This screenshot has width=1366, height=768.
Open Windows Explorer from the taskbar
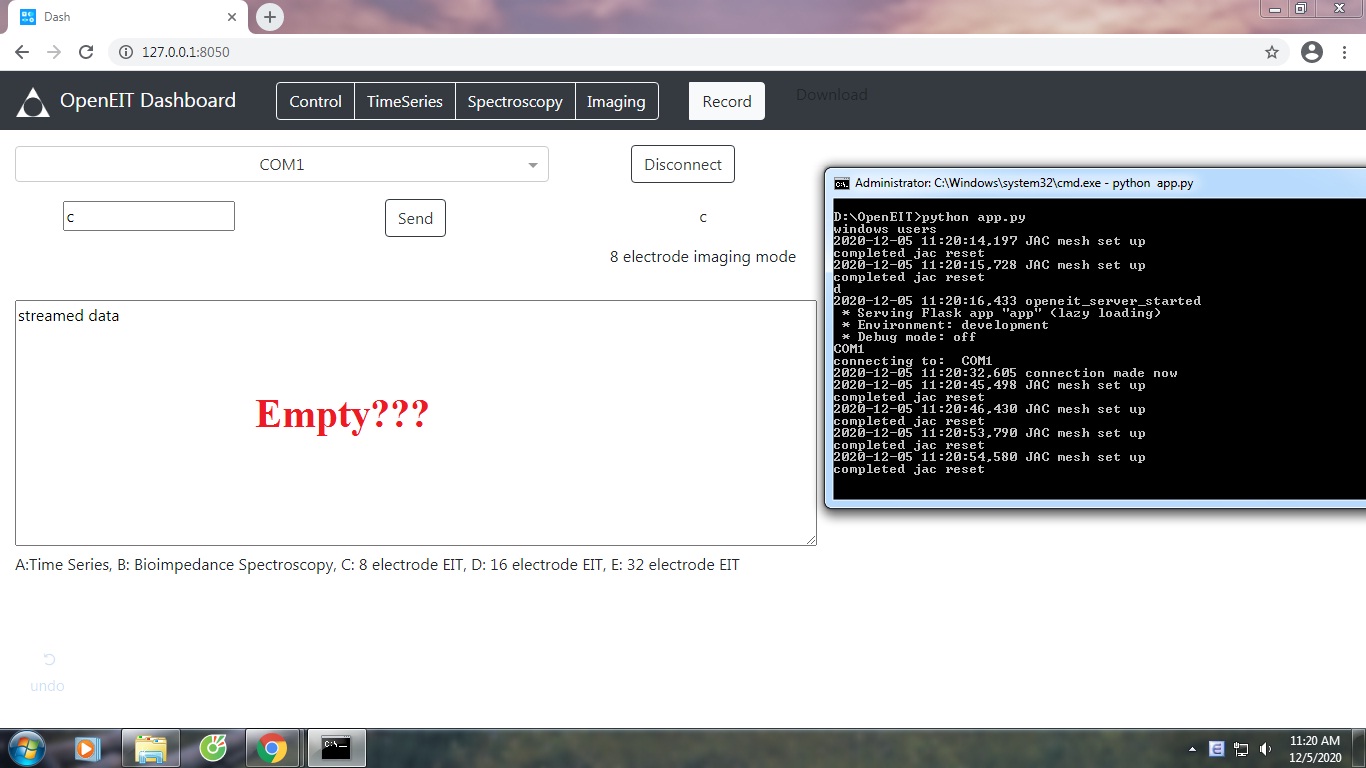click(x=150, y=747)
